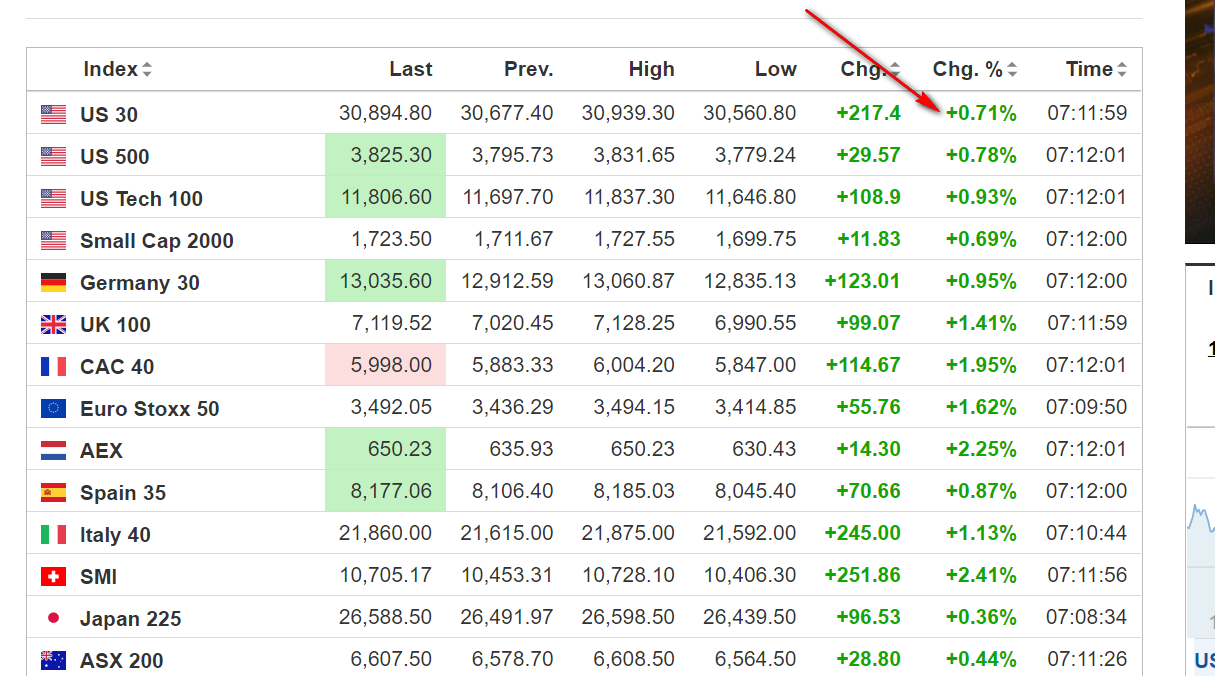Click the French flag icon beside CAC 40
The height and width of the screenshot is (676, 1215).
click(x=53, y=366)
